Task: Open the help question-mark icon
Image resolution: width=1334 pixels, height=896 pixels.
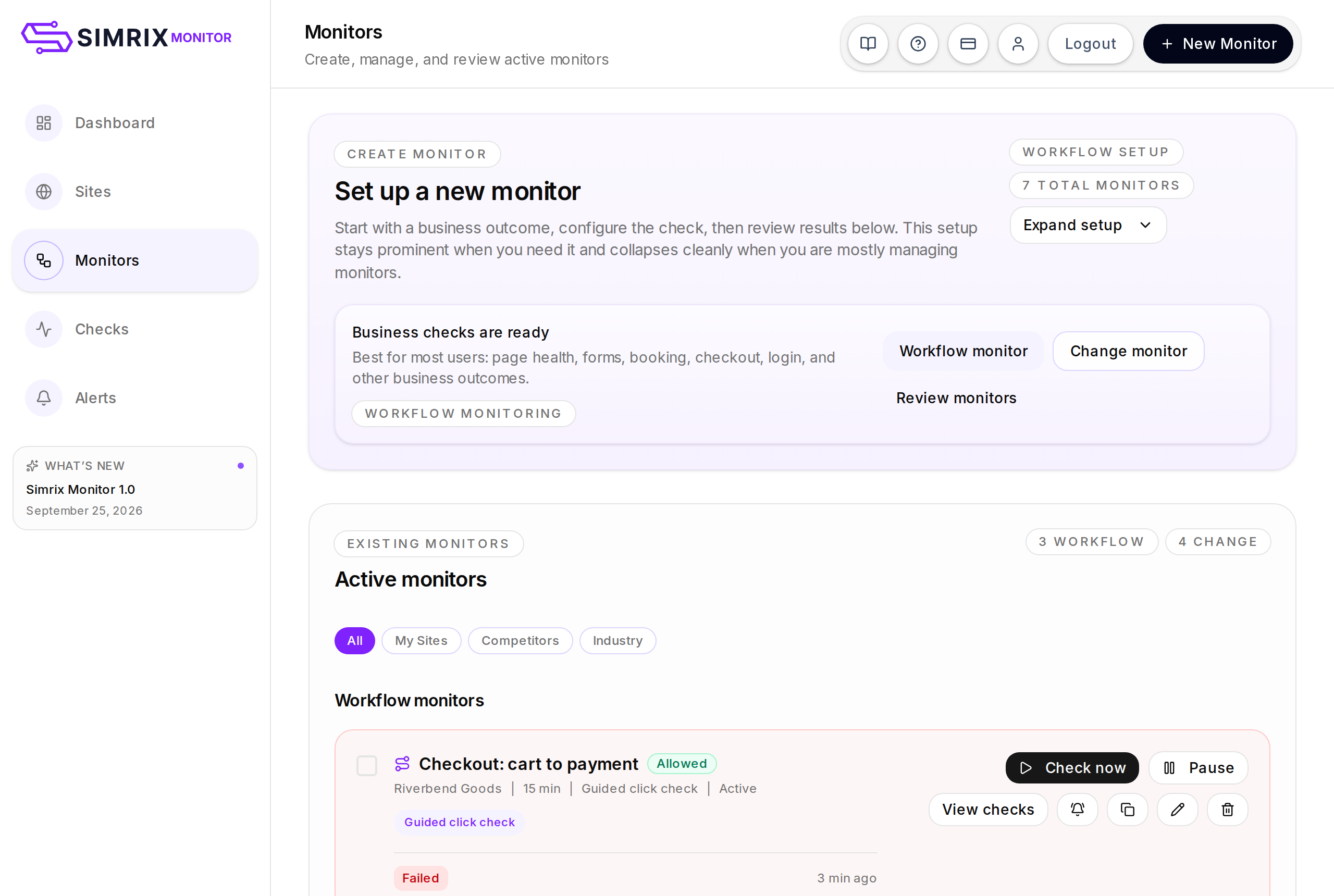Action: pyautogui.click(x=918, y=44)
